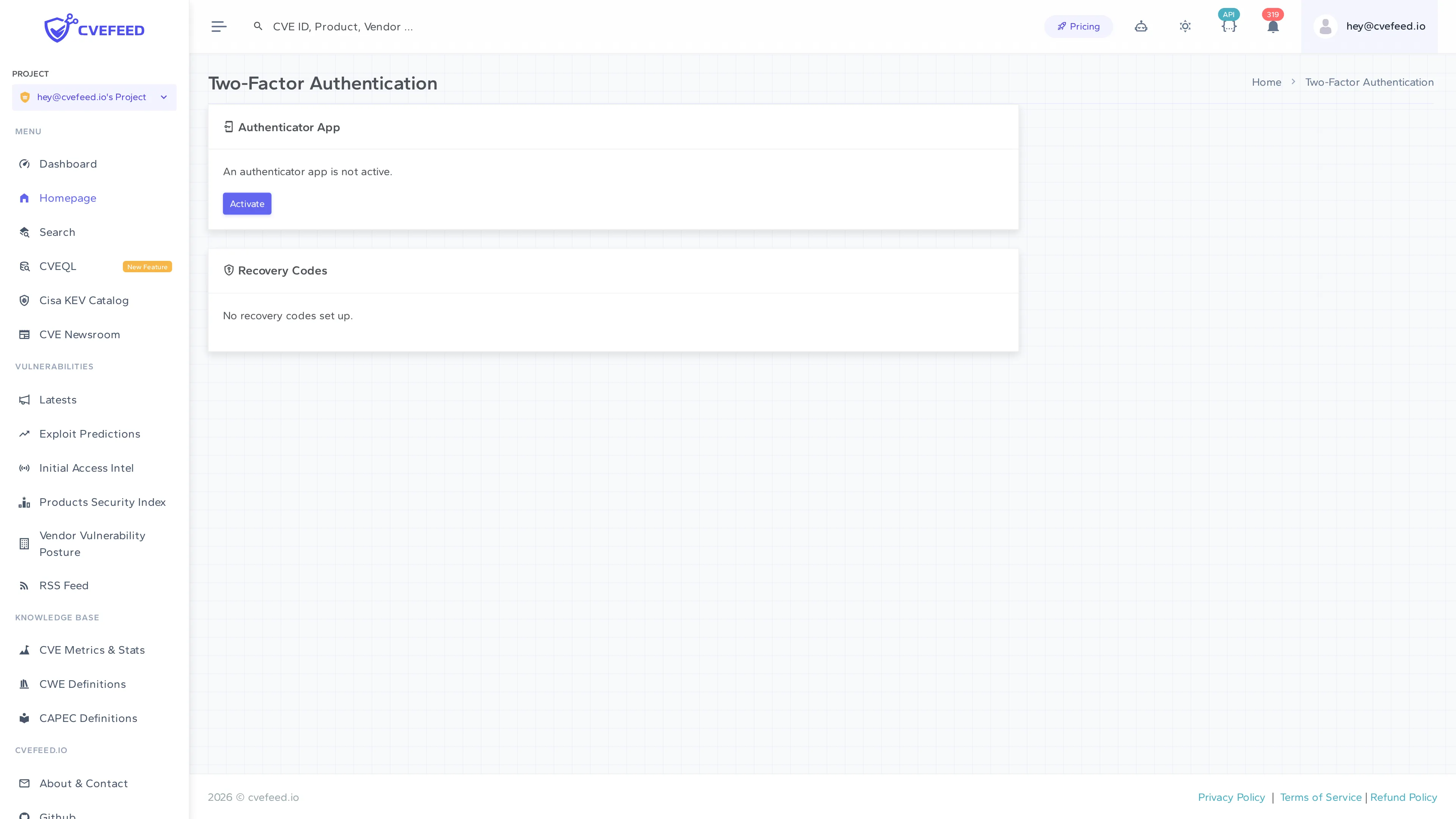Image resolution: width=1456 pixels, height=819 pixels.
Task: Toggle the theme with the sun icon
Action: 1185,26
